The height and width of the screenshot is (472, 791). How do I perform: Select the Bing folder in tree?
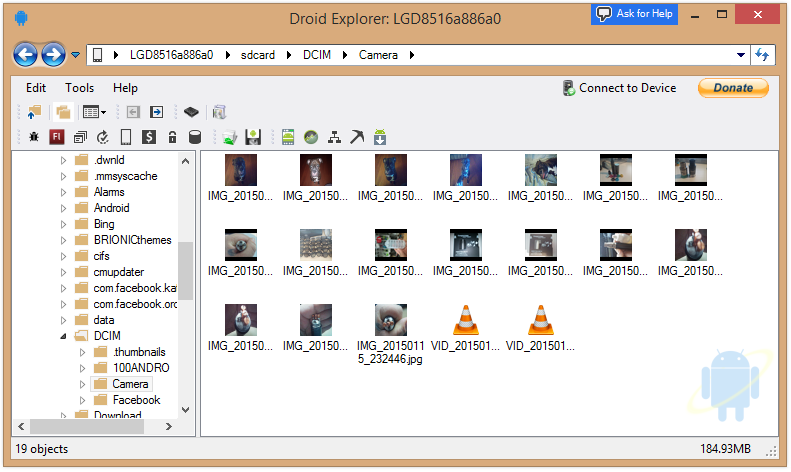(104, 224)
